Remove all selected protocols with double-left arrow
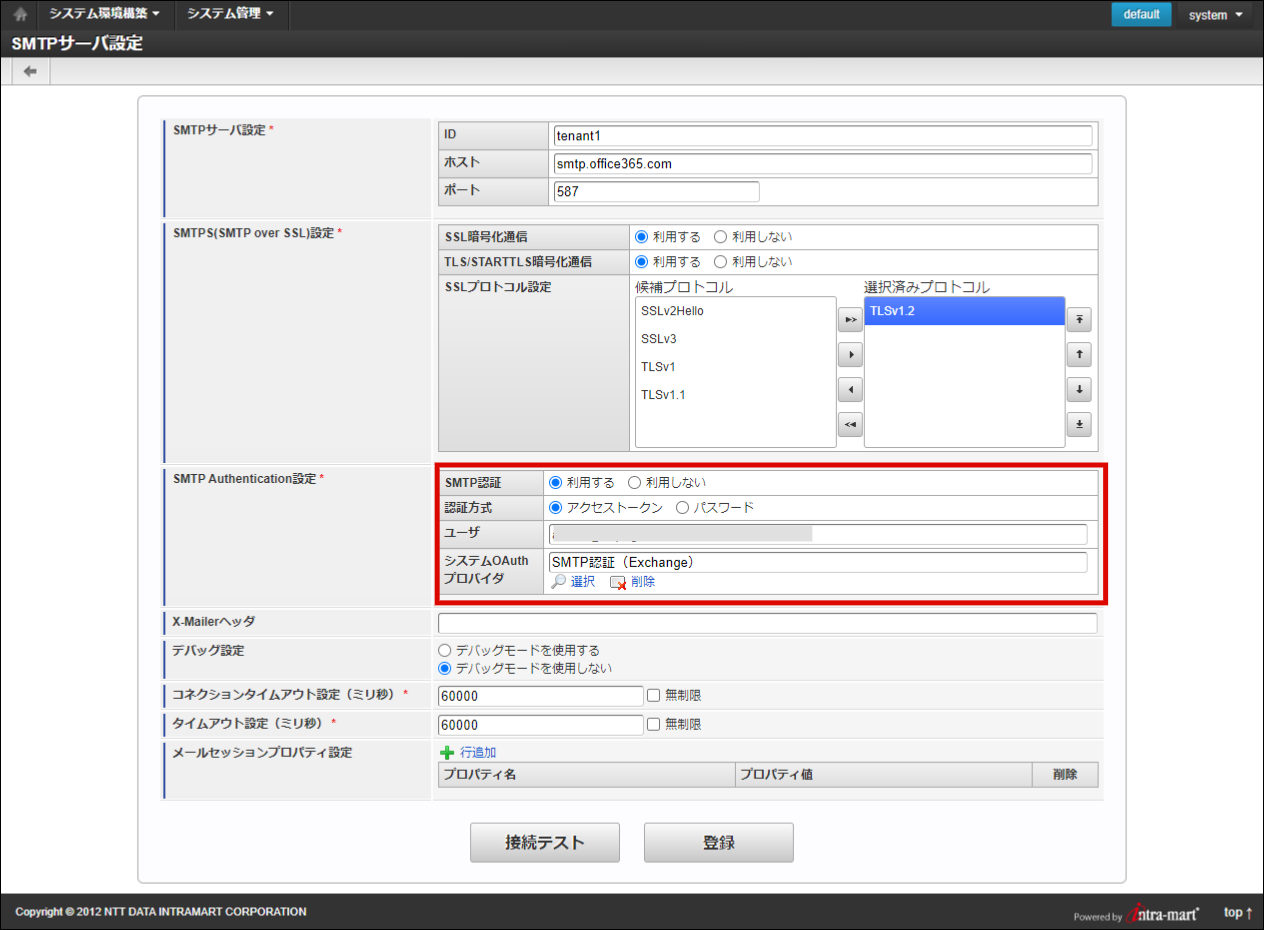This screenshot has height=930, width=1264. 849,425
